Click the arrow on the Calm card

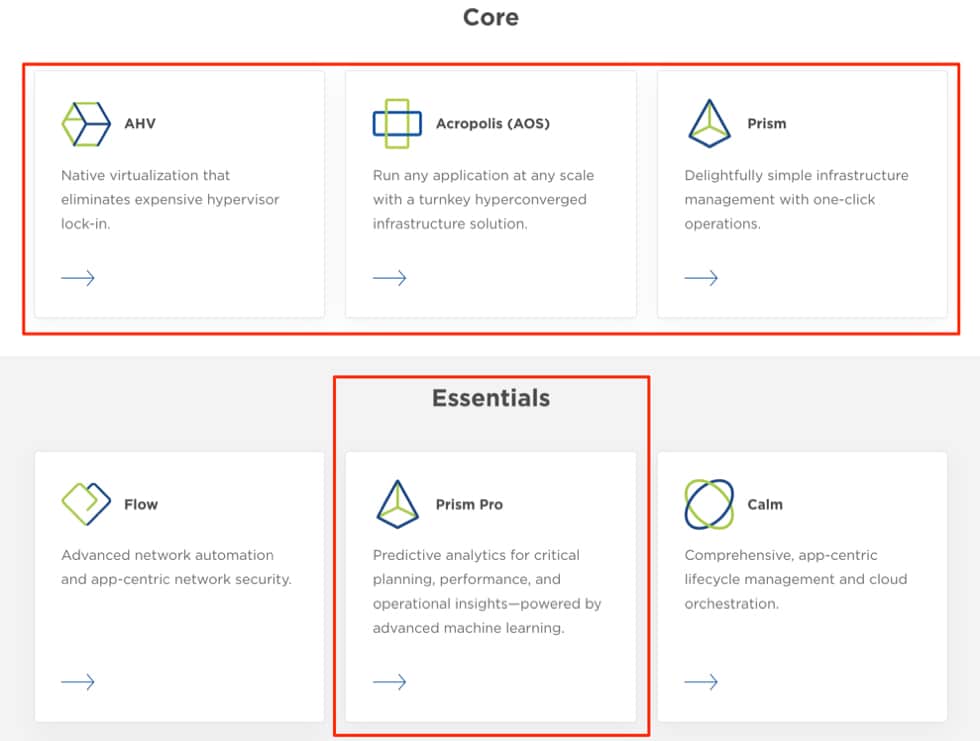[x=701, y=682]
